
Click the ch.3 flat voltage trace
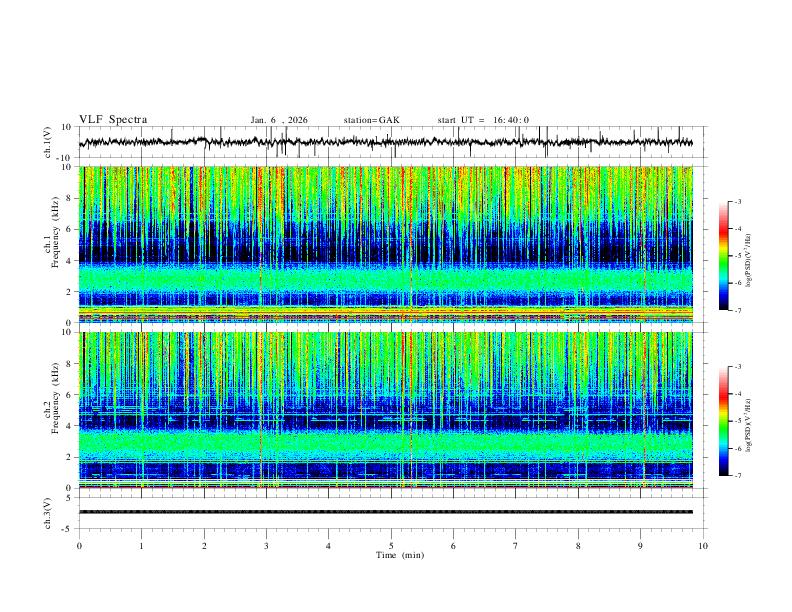(x=386, y=512)
